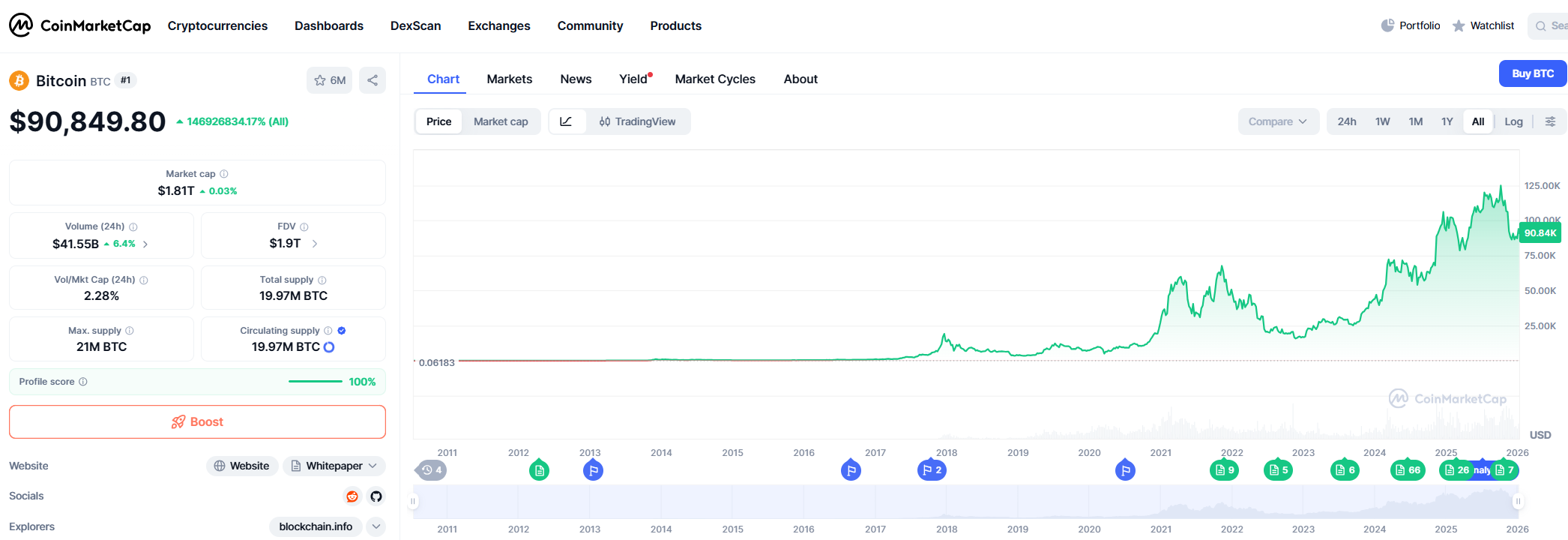Open the green news marker showing 9

click(x=1225, y=470)
